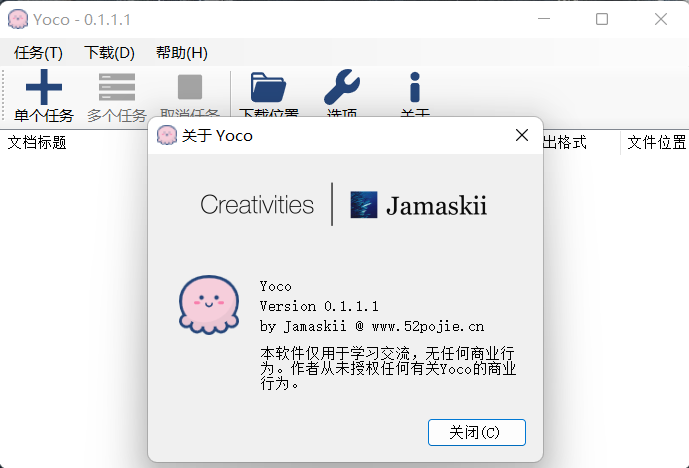This screenshot has height=468, width=689.
Task: Open 选项 wrench settings icon
Action: pos(342,88)
